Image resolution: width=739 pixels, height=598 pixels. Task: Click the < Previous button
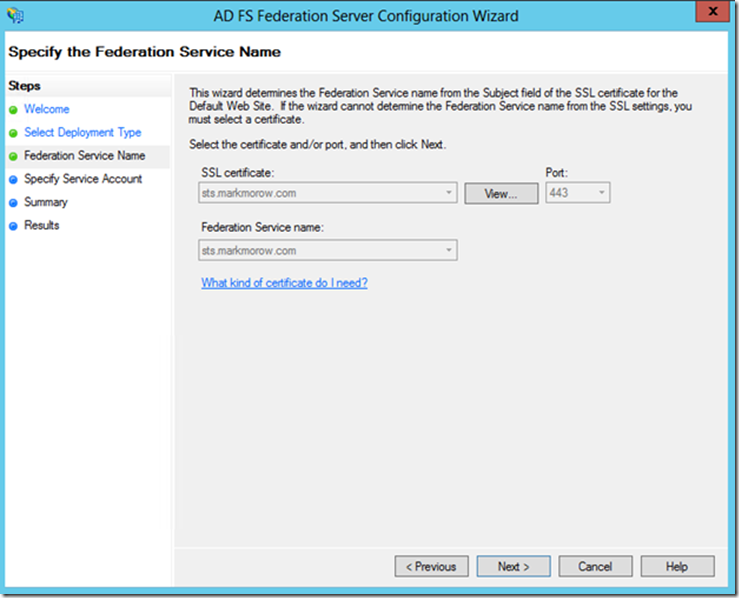click(431, 566)
